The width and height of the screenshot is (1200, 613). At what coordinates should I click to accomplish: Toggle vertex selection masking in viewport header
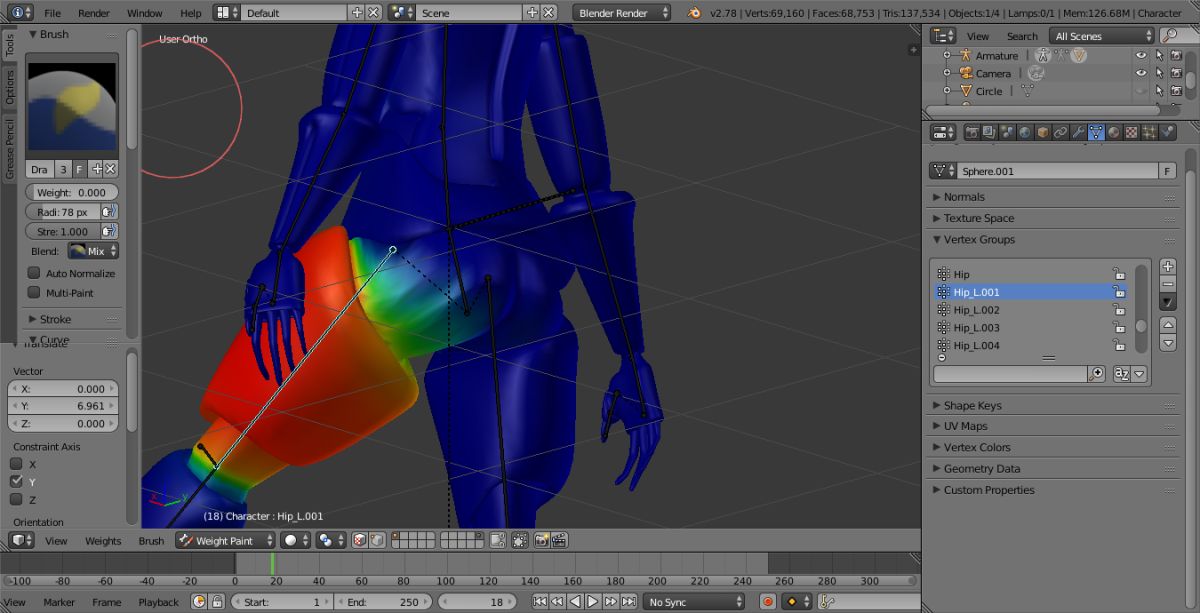coord(377,540)
